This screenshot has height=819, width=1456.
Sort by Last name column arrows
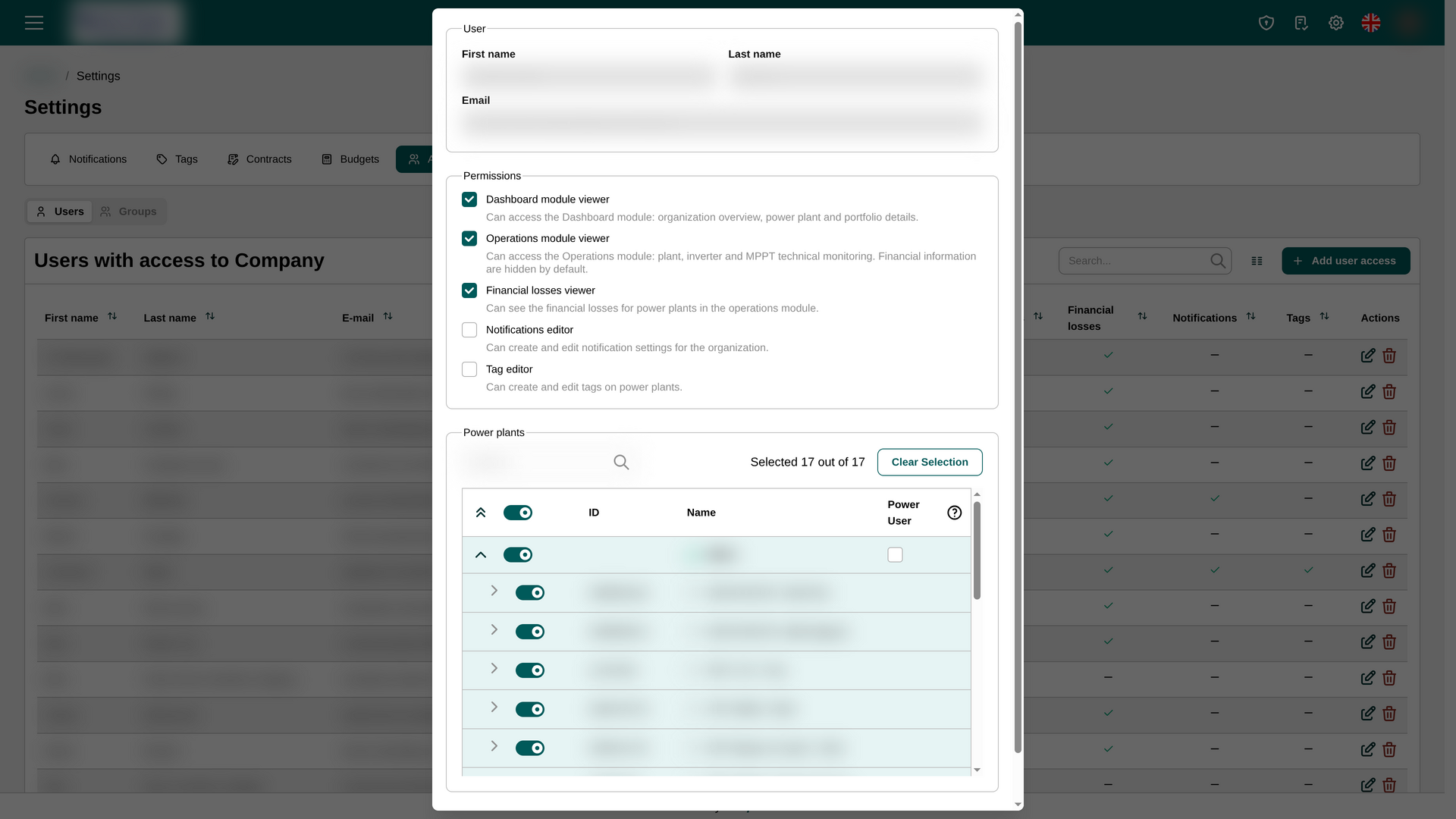pyautogui.click(x=210, y=316)
